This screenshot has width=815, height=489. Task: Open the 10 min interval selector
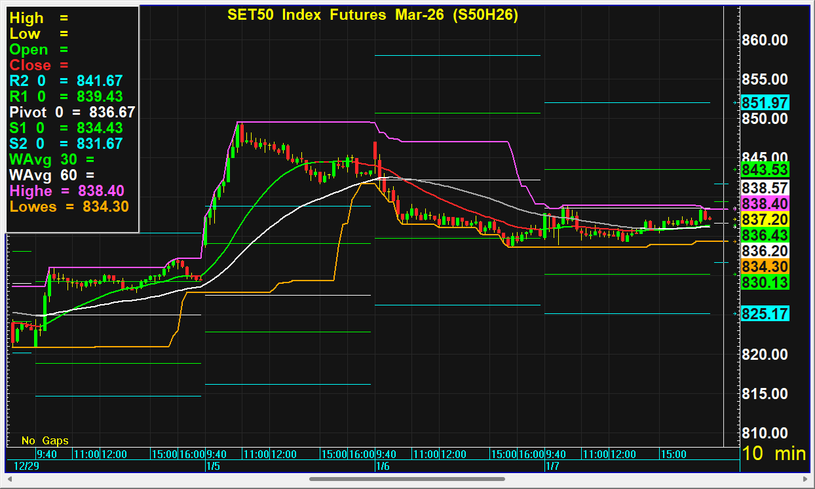pyautogui.click(x=773, y=453)
